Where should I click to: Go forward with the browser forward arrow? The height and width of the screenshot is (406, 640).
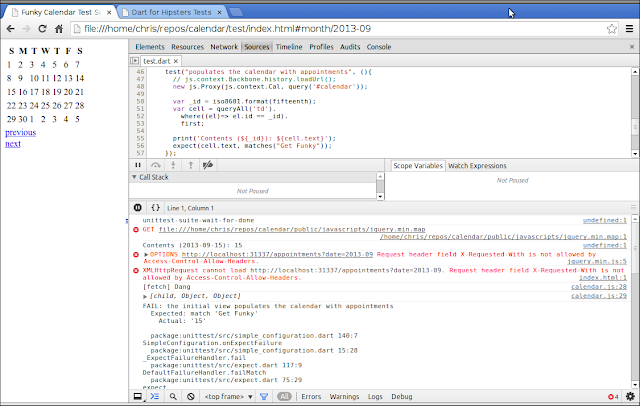[x=26, y=29]
